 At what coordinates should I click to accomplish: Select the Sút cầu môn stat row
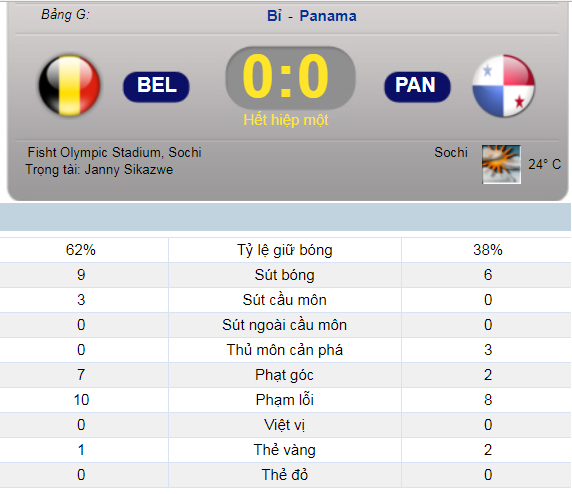coord(285,300)
